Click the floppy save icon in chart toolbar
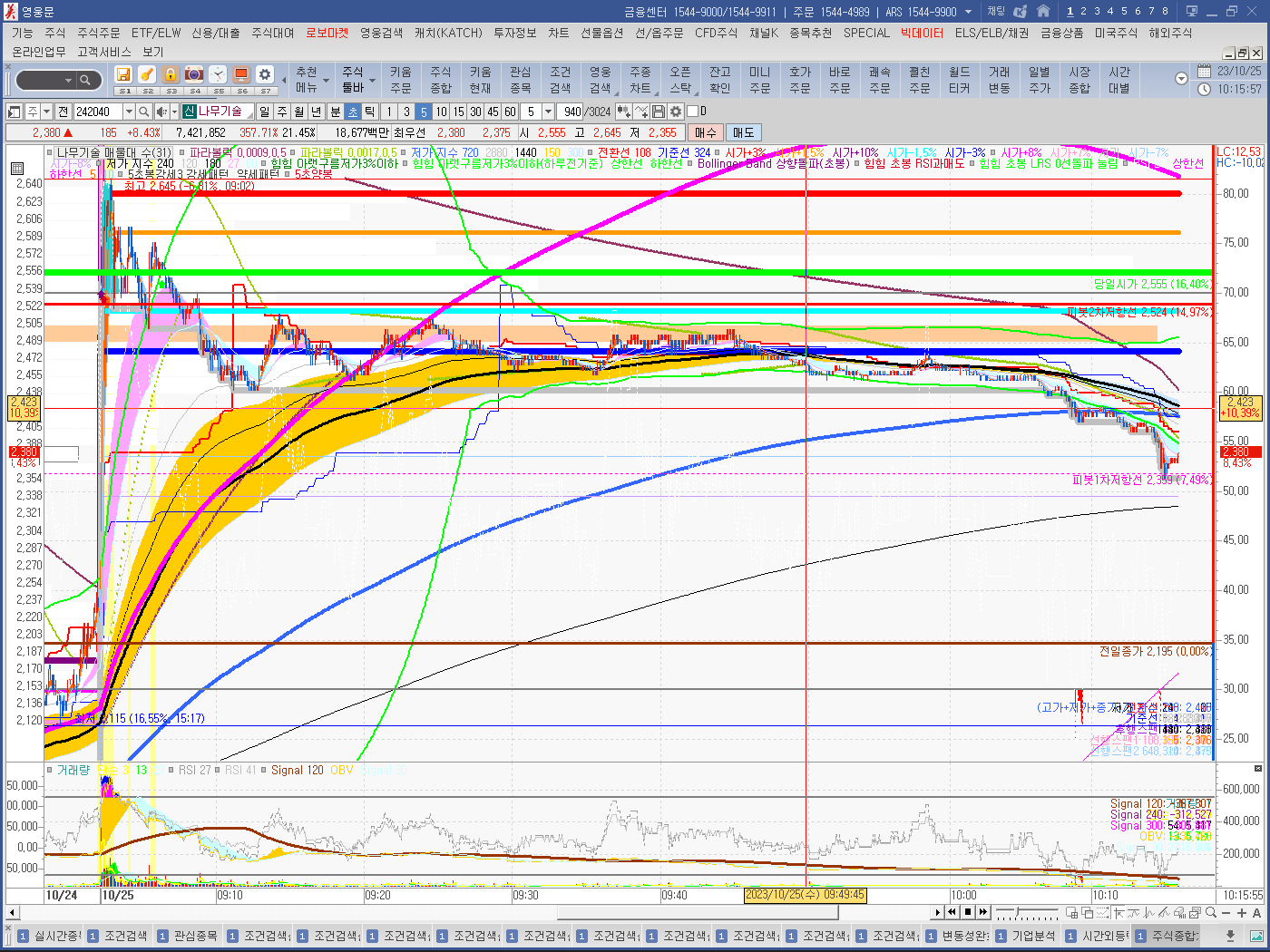The width and height of the screenshot is (1270, 952). point(659,112)
